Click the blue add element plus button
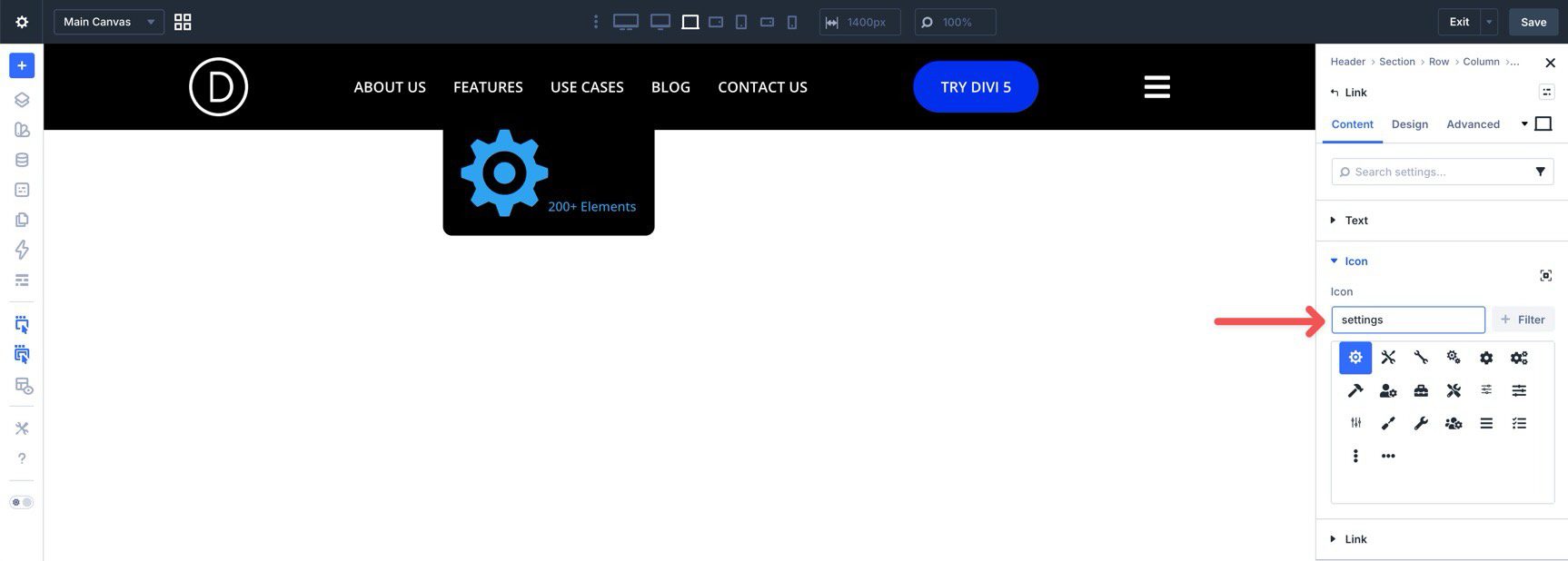1568x561 pixels. click(22, 65)
